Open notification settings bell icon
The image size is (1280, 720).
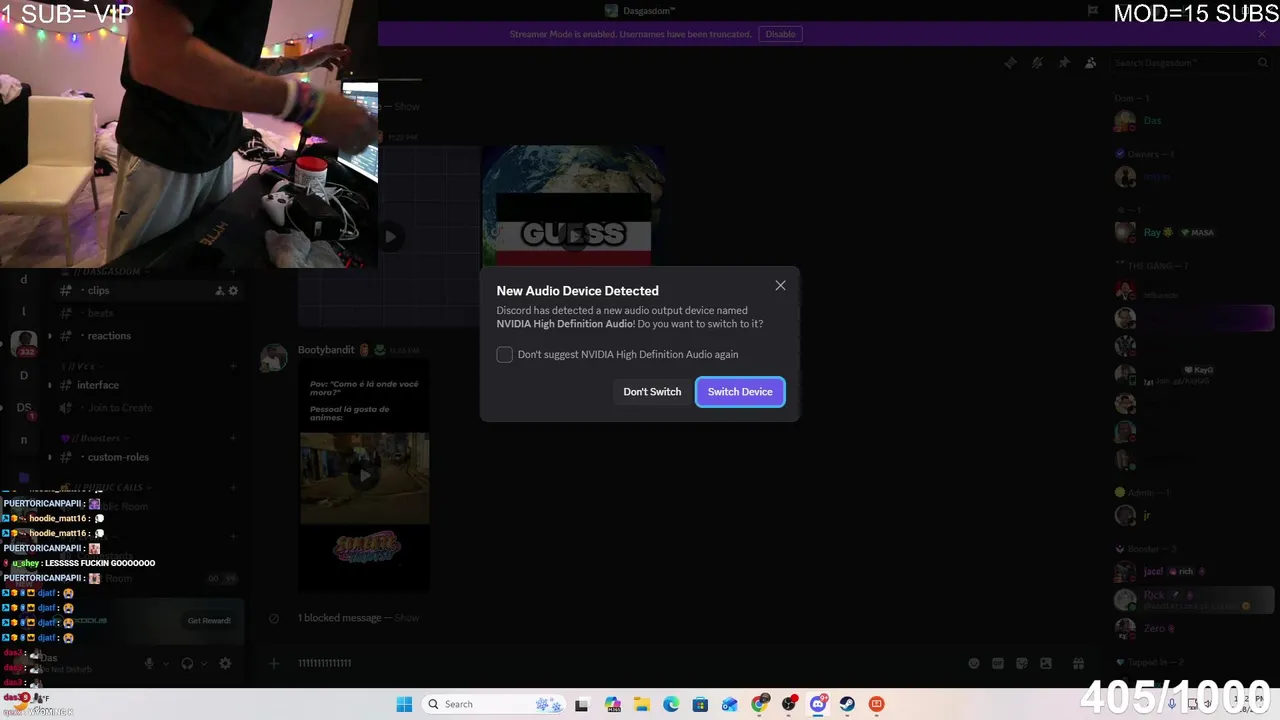coord(1037,63)
